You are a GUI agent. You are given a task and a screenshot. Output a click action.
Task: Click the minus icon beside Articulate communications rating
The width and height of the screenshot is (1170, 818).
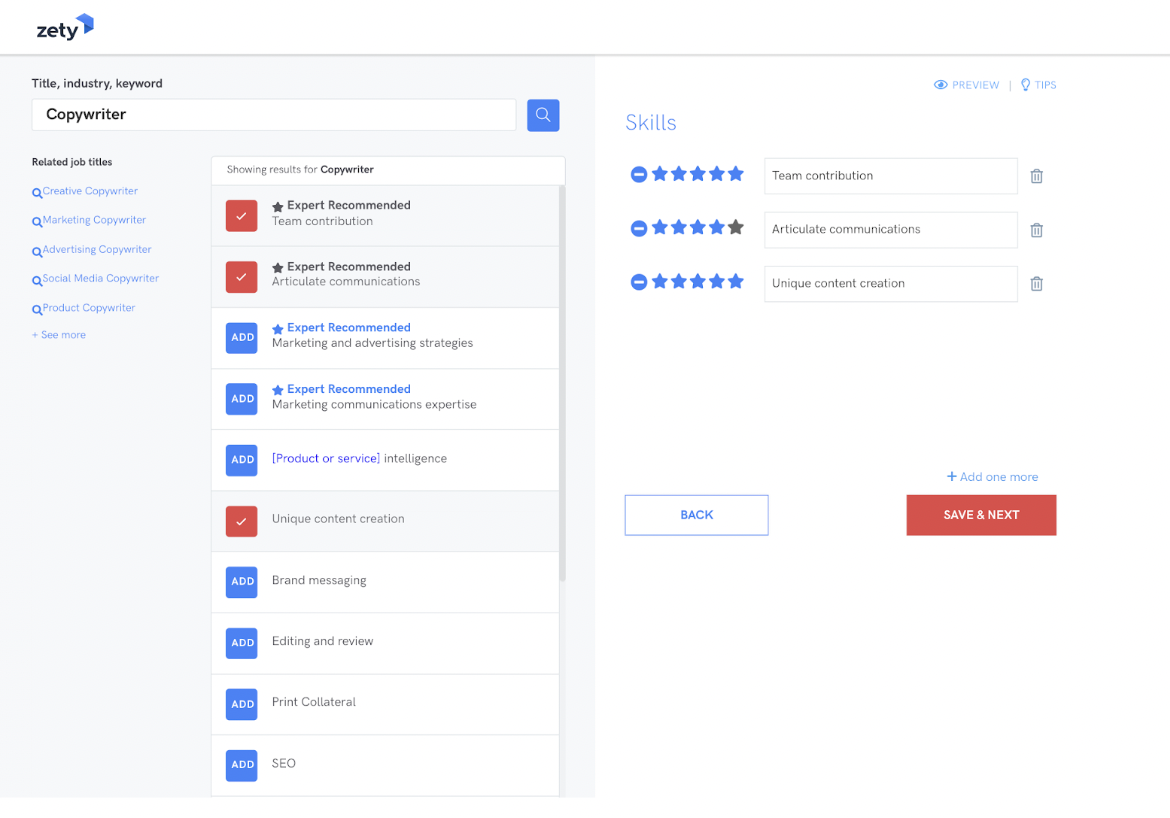pos(639,228)
